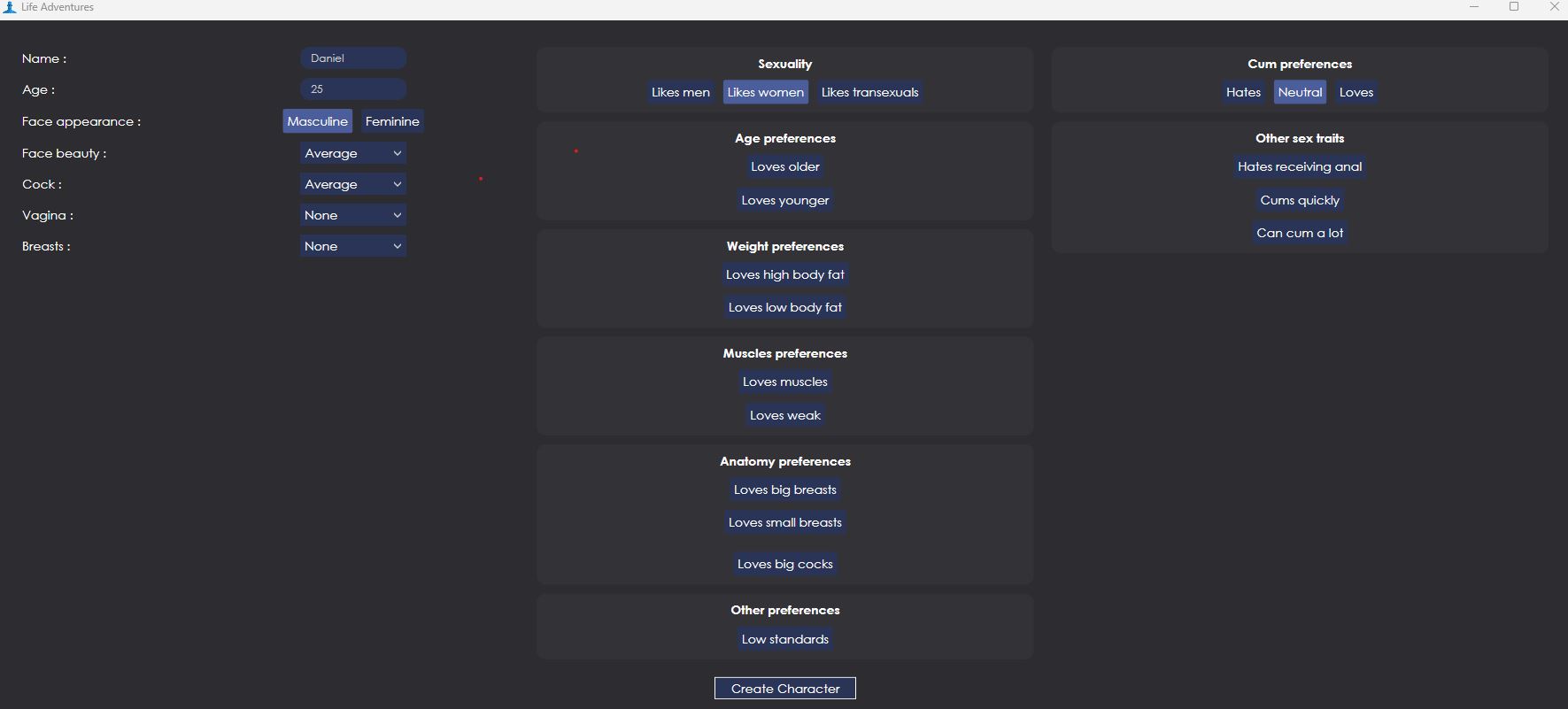Maximize the Life Adventures window
The image size is (1568, 709).
click(x=1514, y=7)
